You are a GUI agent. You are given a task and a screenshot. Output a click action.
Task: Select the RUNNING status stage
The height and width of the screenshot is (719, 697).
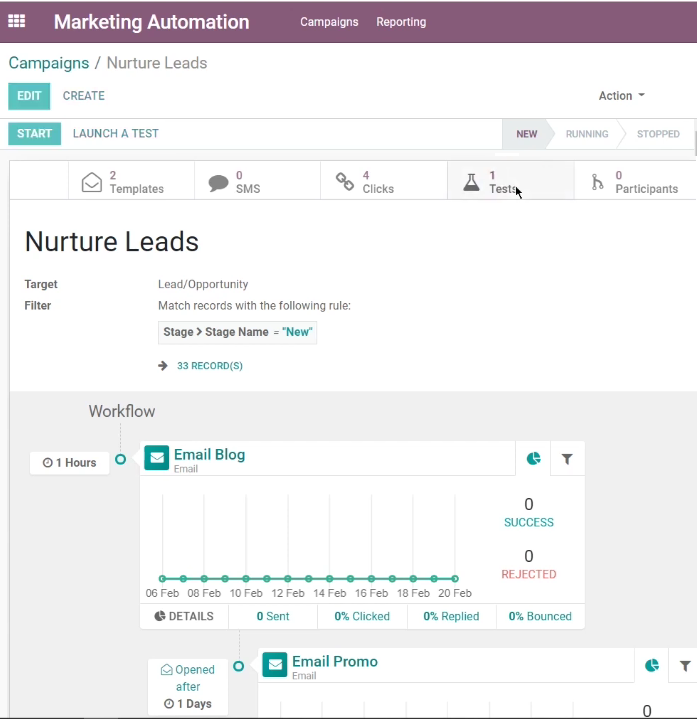point(586,134)
